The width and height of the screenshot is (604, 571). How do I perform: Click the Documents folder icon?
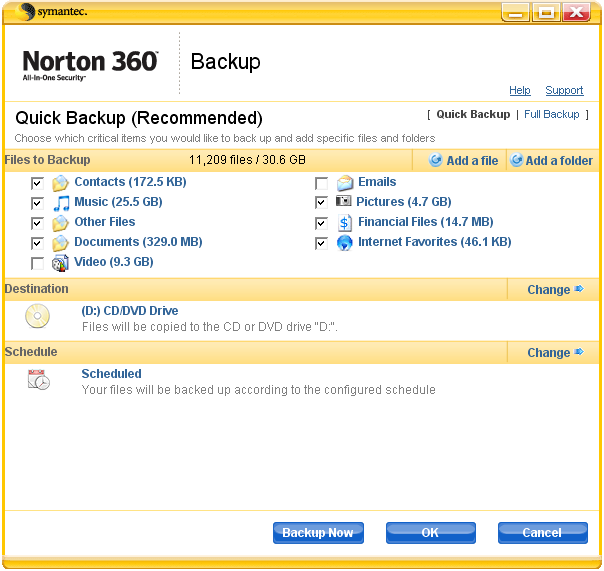pyautogui.click(x=60, y=243)
